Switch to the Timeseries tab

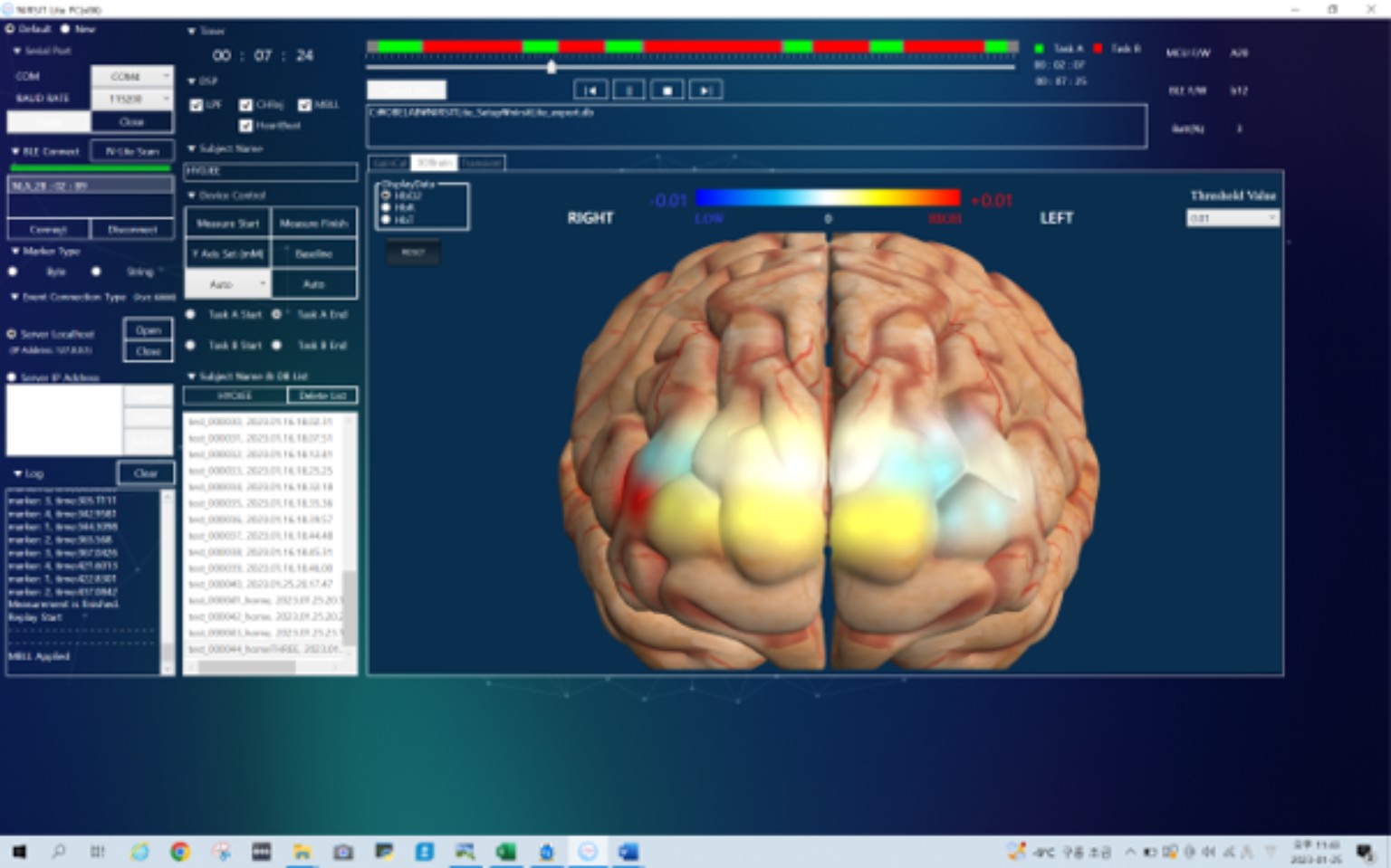click(x=482, y=163)
